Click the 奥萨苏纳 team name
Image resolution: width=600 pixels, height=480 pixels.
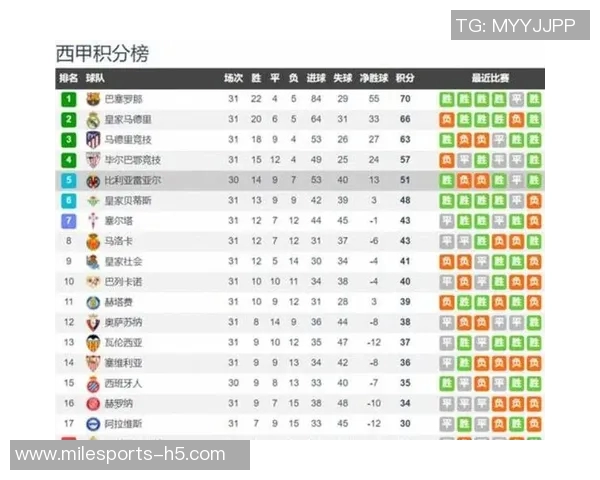tap(123, 322)
